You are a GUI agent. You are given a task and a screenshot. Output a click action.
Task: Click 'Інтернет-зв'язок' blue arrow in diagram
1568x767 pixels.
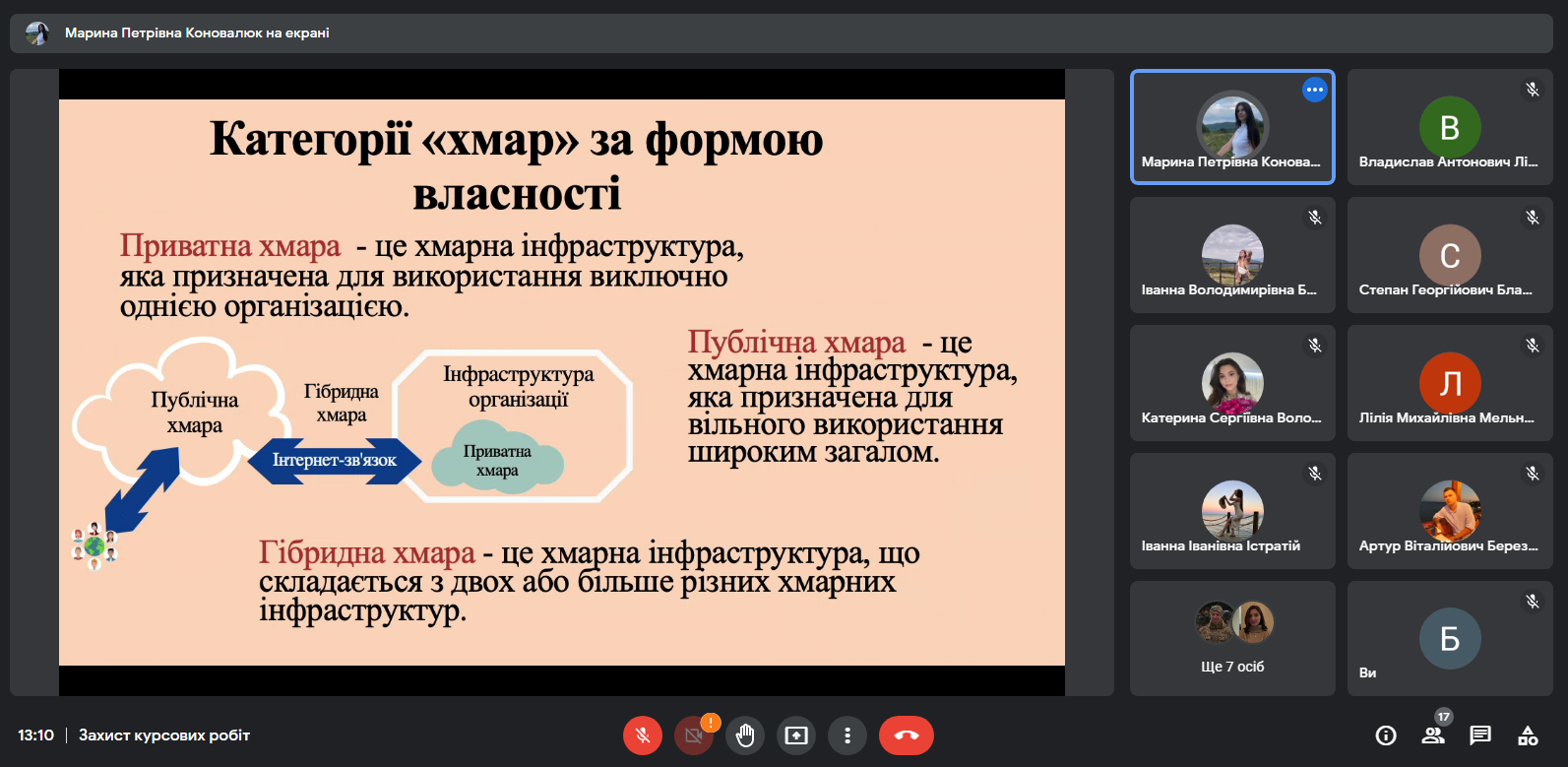pos(335,460)
